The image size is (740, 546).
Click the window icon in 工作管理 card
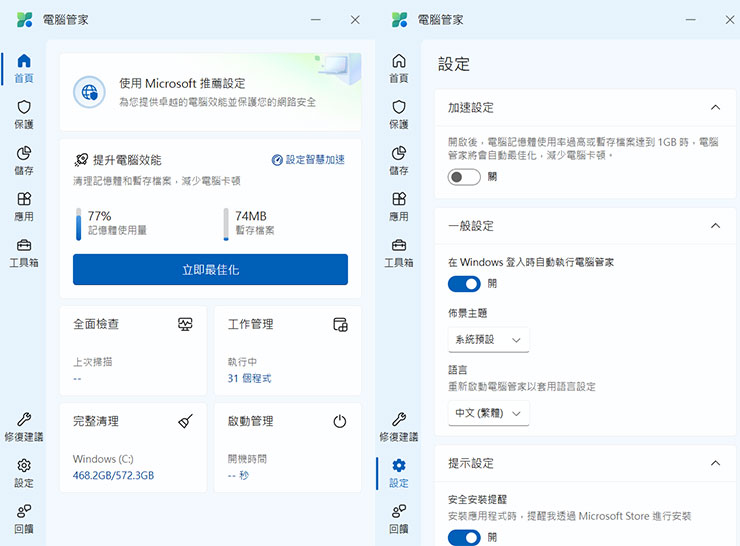(340, 324)
